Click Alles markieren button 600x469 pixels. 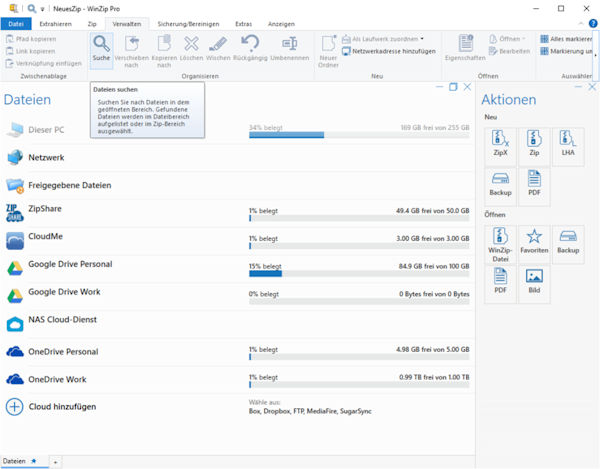[566, 39]
